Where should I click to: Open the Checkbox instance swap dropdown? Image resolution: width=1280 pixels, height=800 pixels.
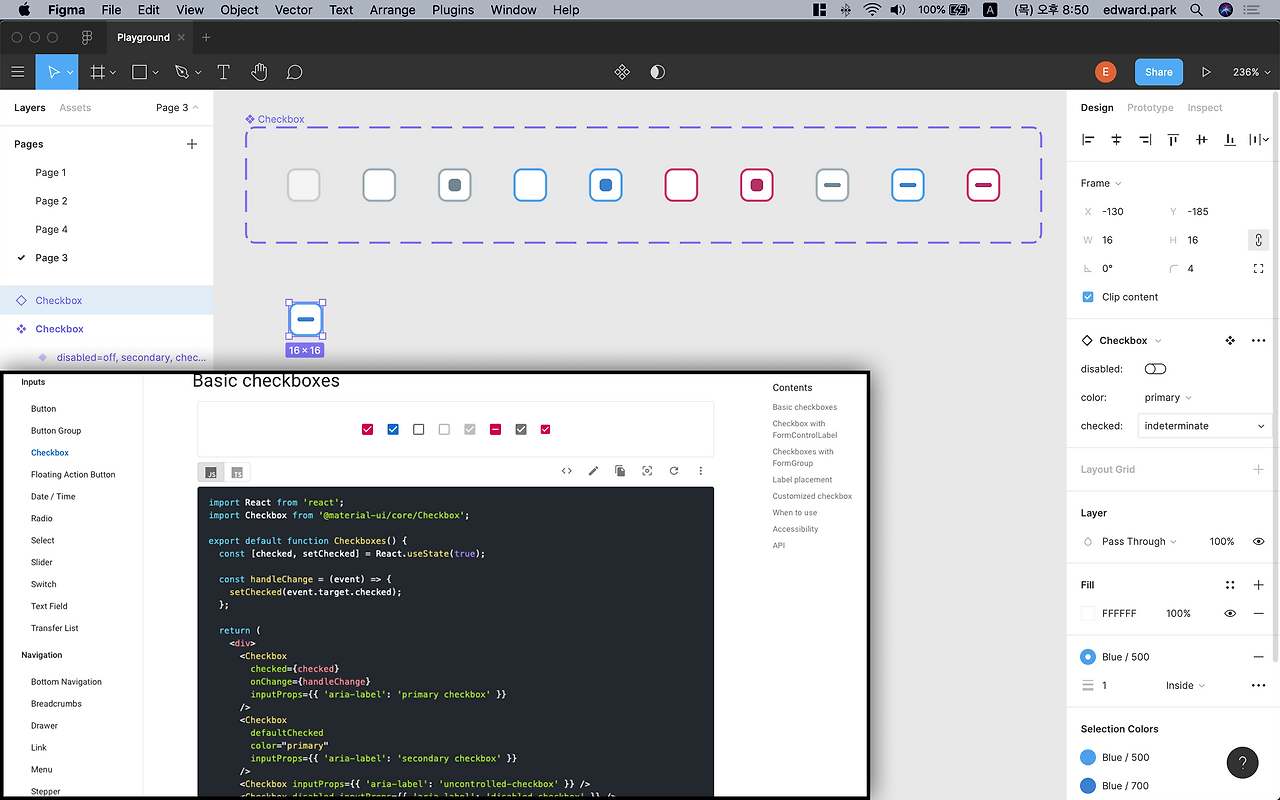[1130, 341]
